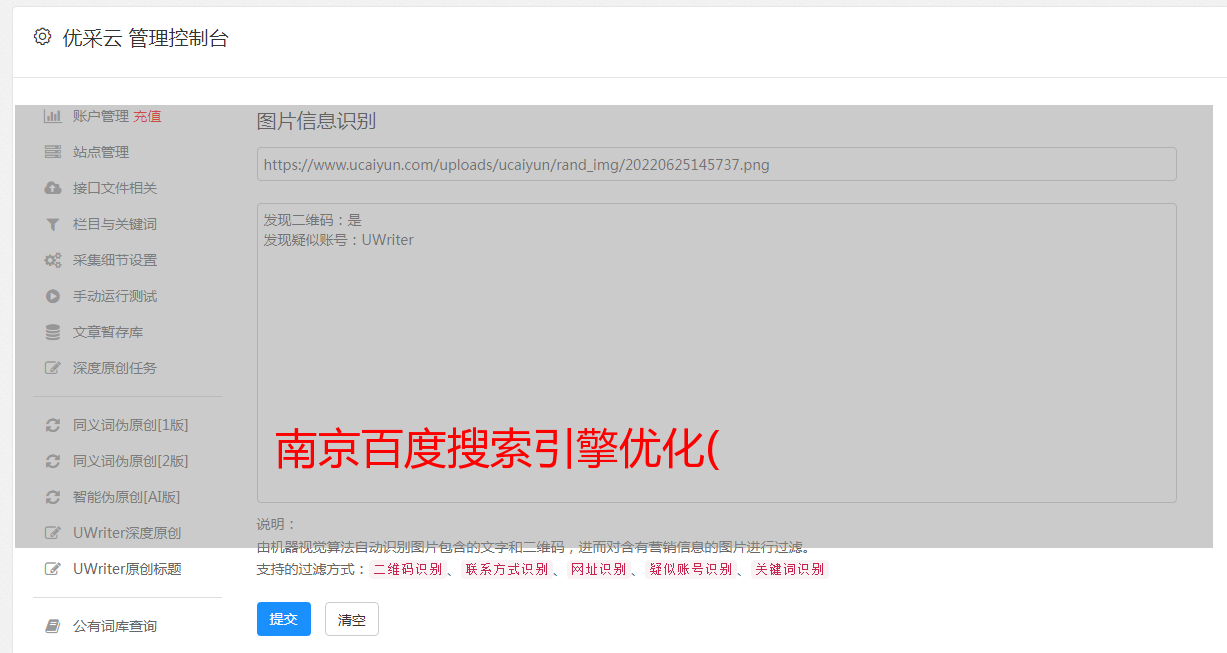Click the cloud upload icon for 接口文件相关
1227x653 pixels.
pos(53,188)
